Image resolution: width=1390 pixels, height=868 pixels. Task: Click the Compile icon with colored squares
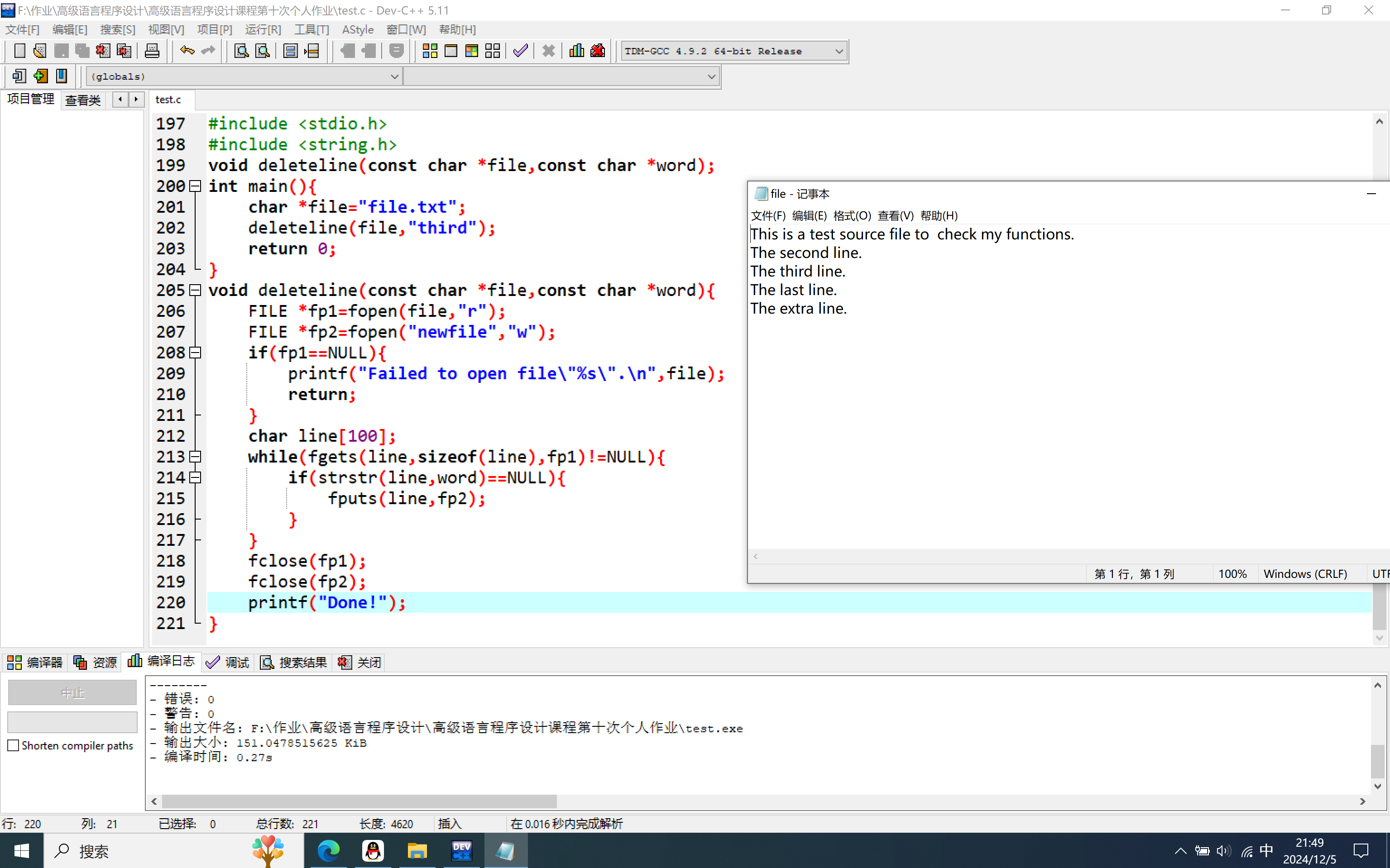pos(430,51)
